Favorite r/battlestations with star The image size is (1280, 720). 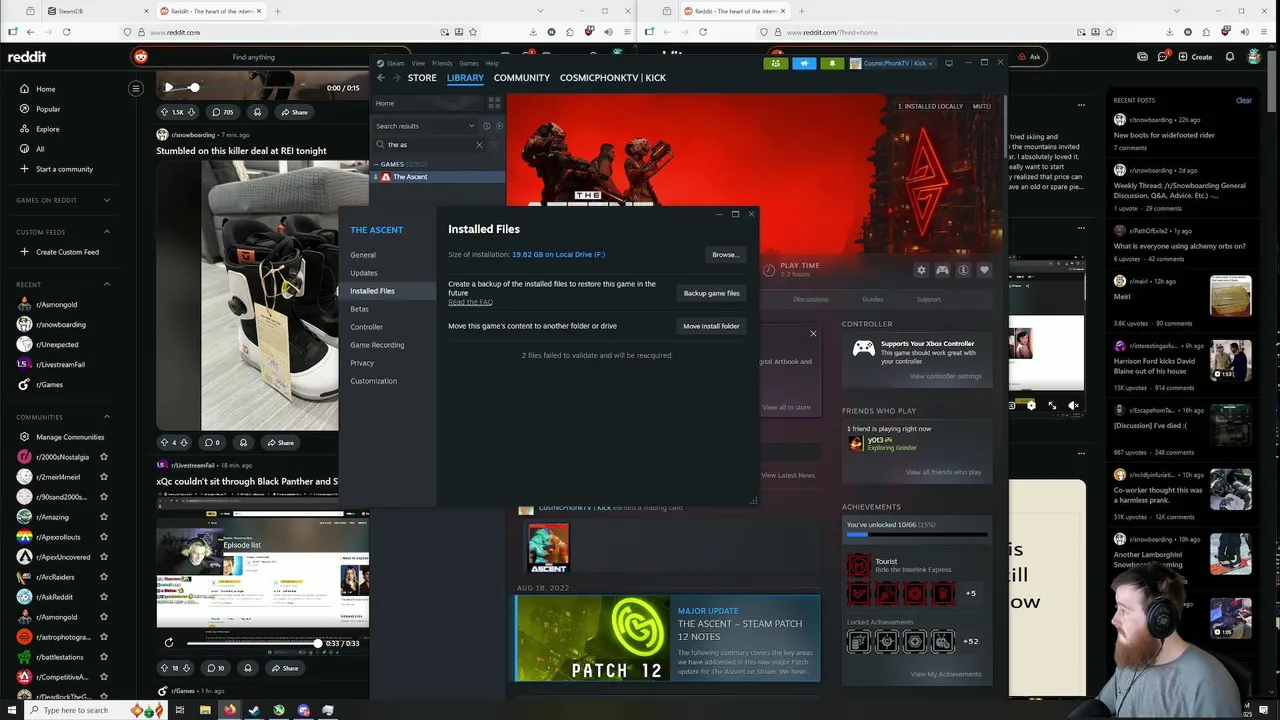pyautogui.click(x=103, y=657)
